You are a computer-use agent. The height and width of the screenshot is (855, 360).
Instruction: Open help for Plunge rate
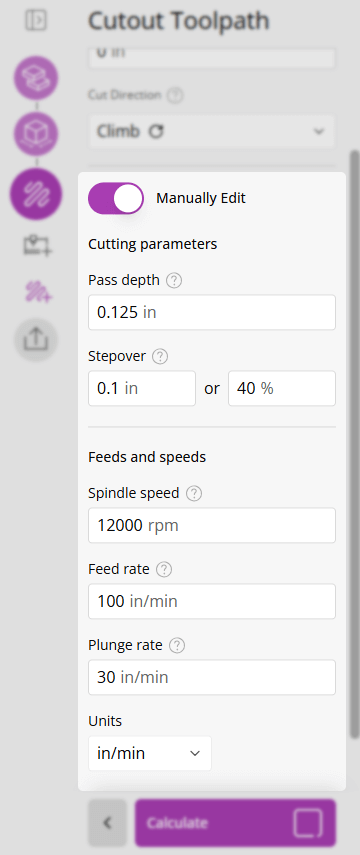point(177,646)
